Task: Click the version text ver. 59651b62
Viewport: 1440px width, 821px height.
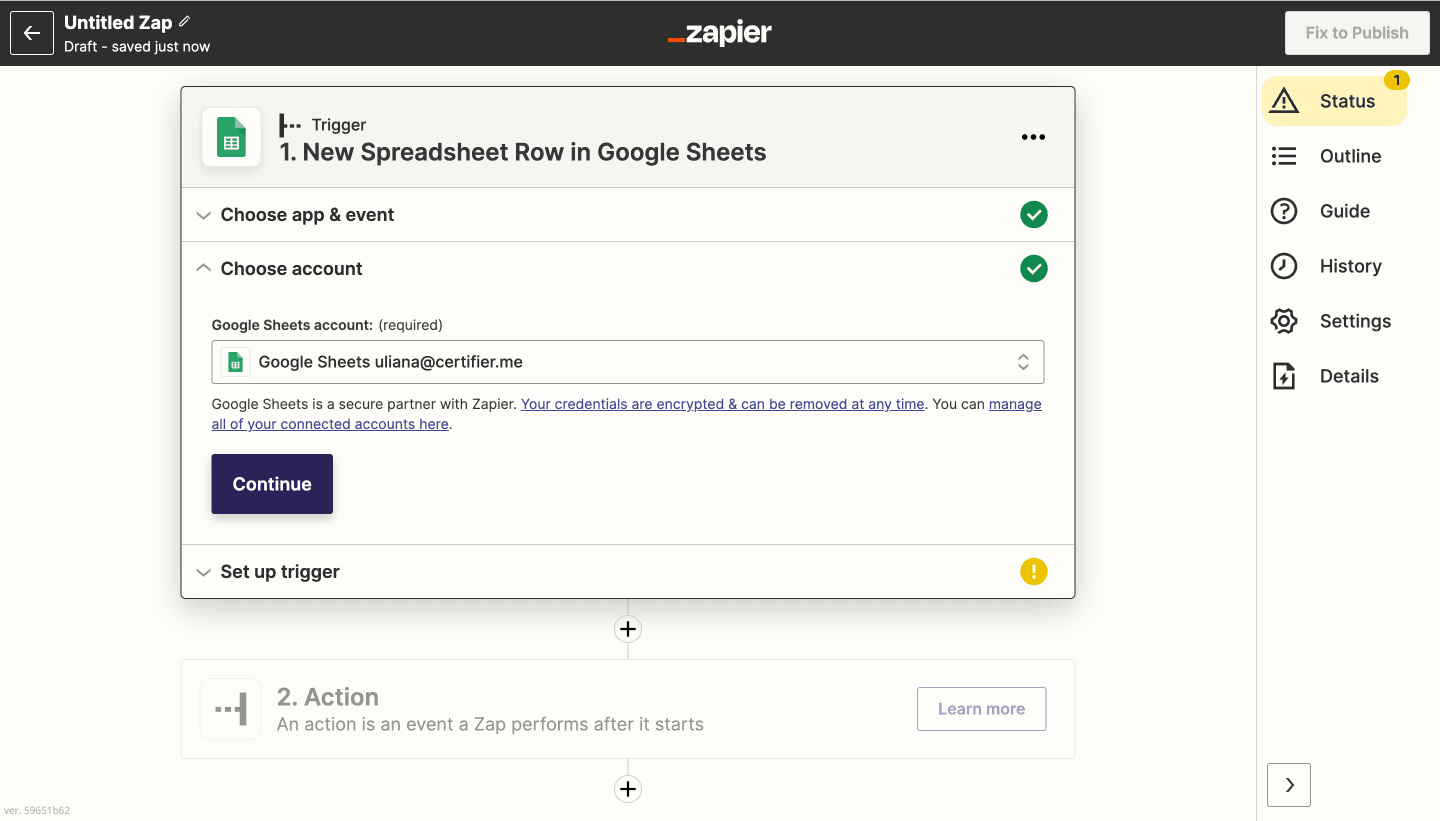Action: [x=37, y=811]
